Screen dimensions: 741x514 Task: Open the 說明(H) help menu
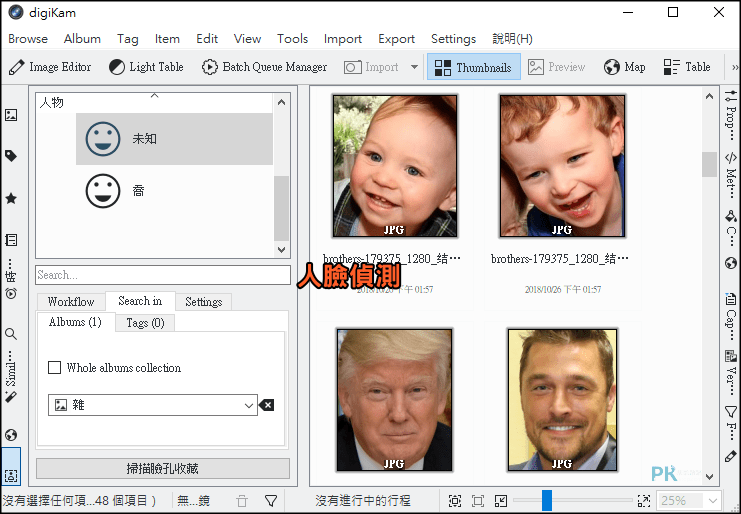tap(512, 39)
